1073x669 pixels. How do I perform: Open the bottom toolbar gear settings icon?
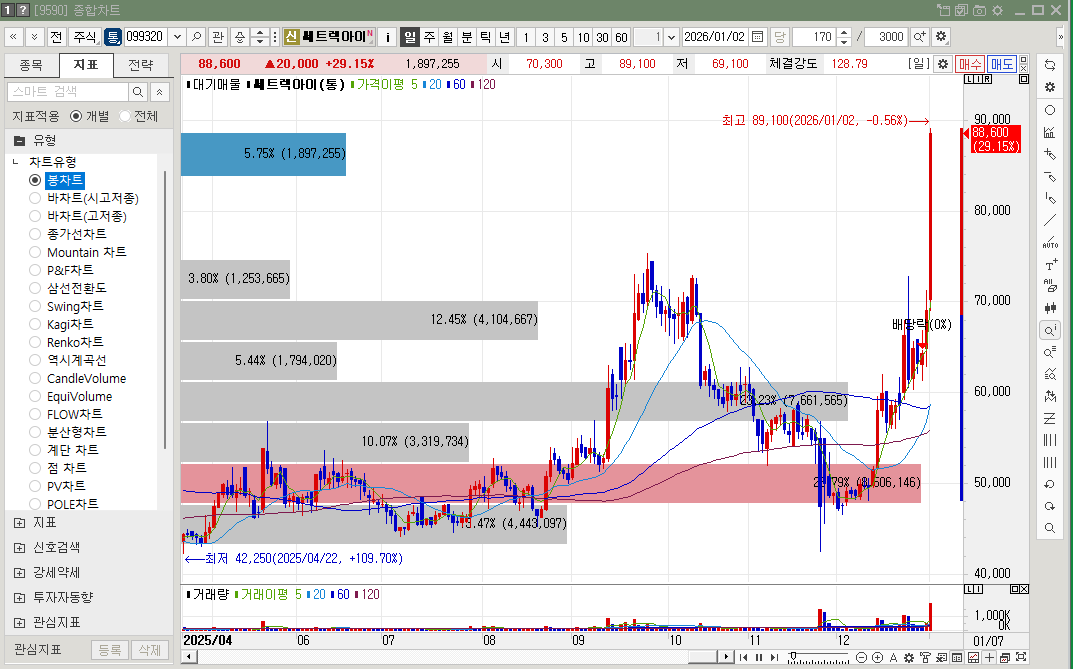(909, 657)
